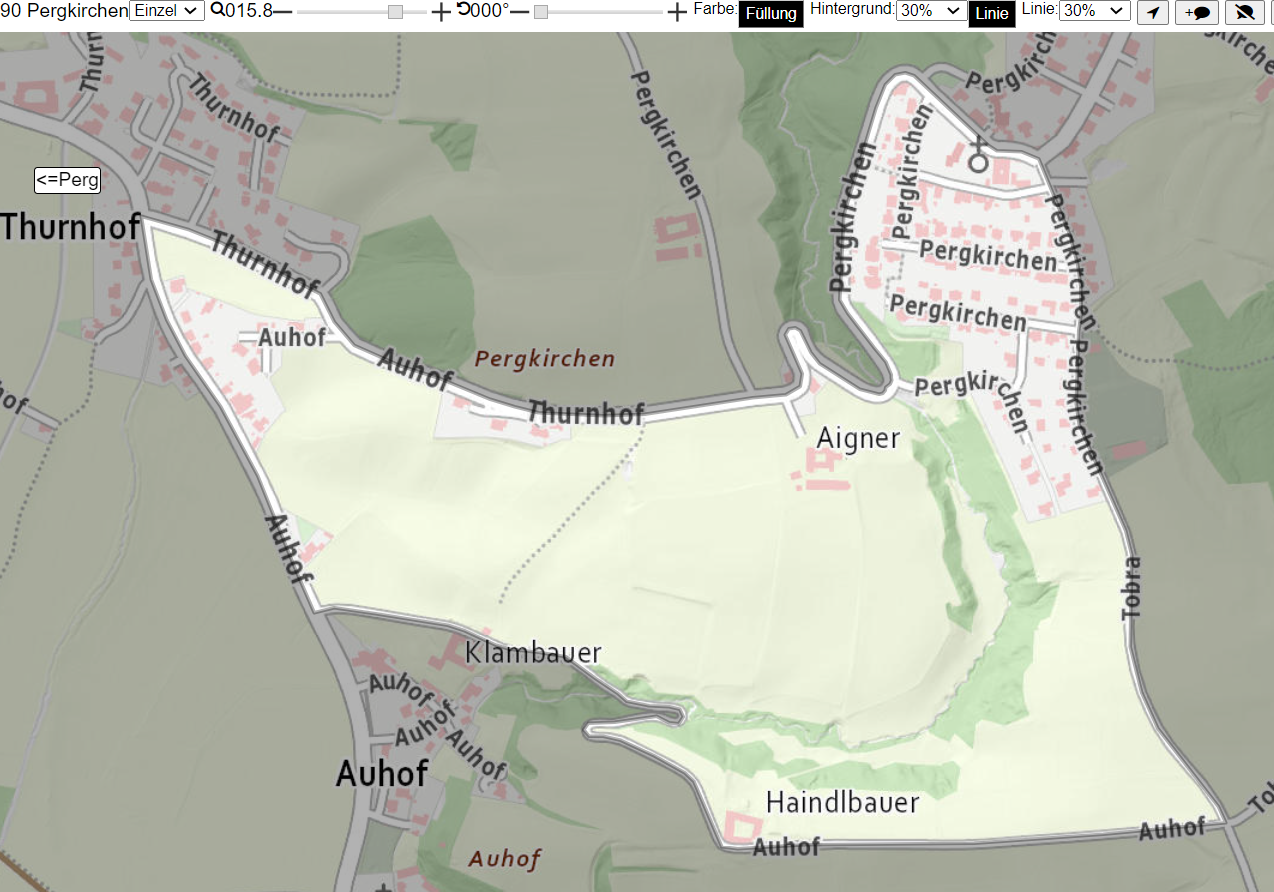Click the zoom minus icon before slider
The image size is (1274, 892).
point(283,11)
